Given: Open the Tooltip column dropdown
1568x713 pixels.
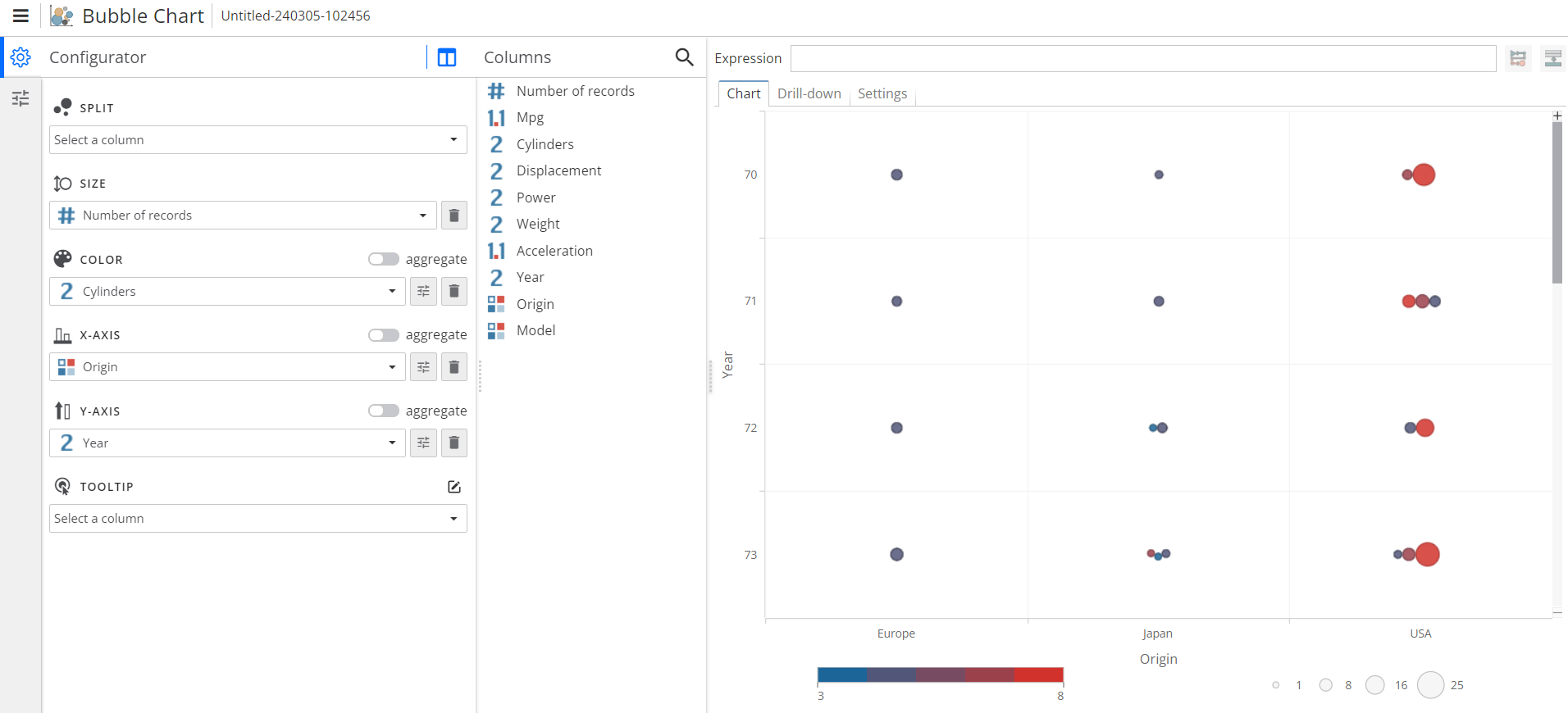Looking at the screenshot, I should pyautogui.click(x=258, y=519).
